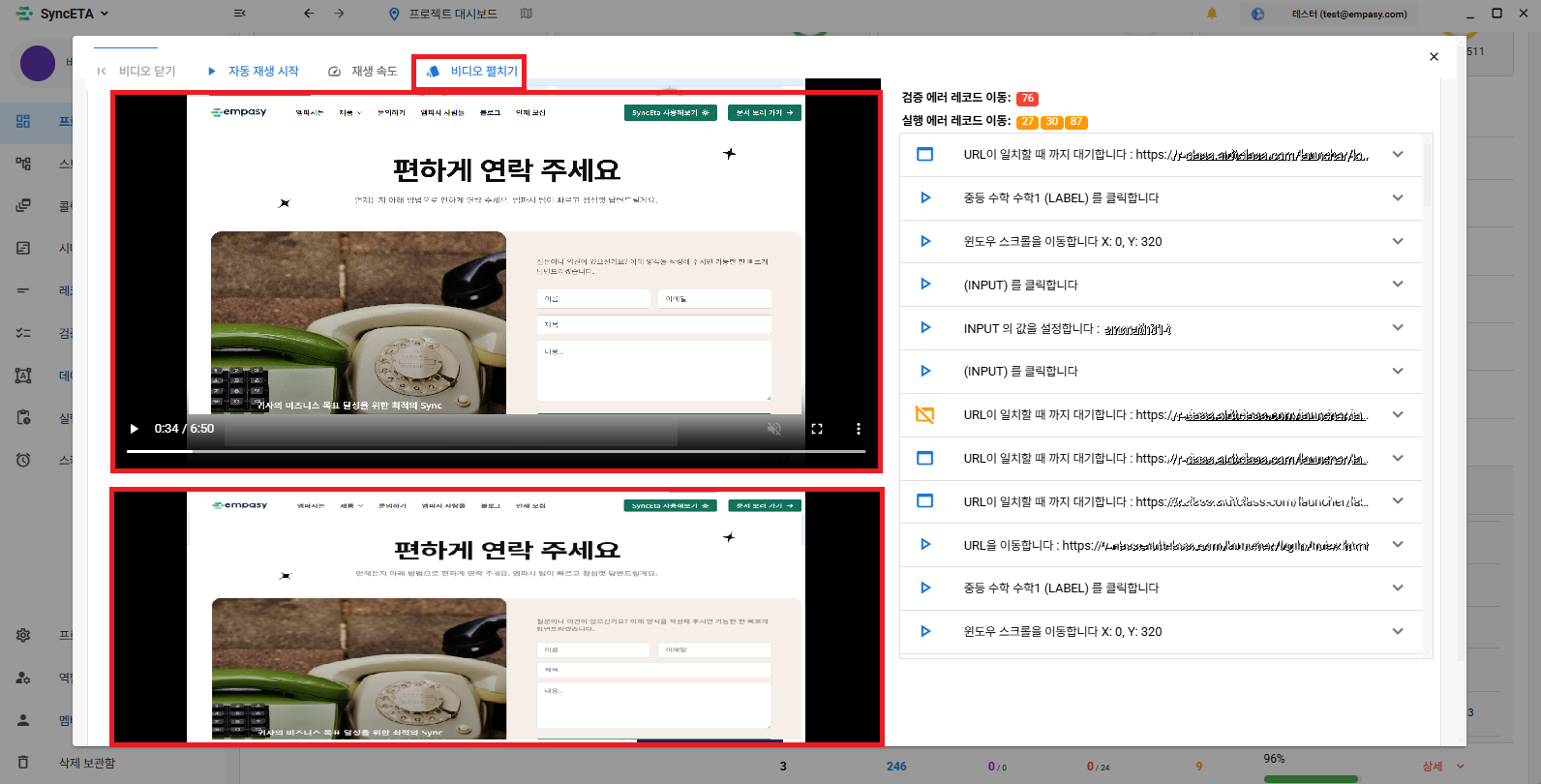Play the first video
The height and width of the screenshot is (784, 1541).
pyautogui.click(x=135, y=429)
